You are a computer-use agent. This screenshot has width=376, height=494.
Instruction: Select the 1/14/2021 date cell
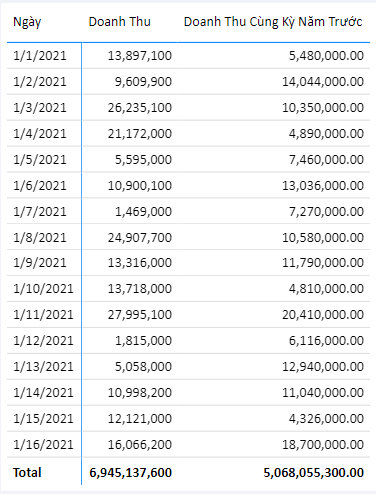(43, 393)
